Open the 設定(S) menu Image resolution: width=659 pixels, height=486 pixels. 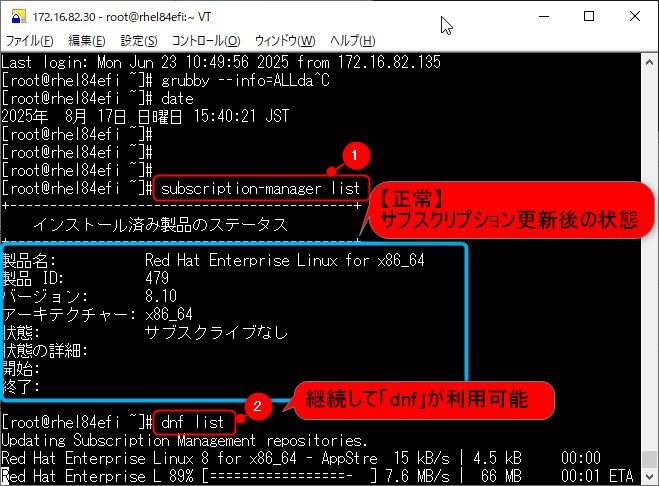(x=139, y=41)
